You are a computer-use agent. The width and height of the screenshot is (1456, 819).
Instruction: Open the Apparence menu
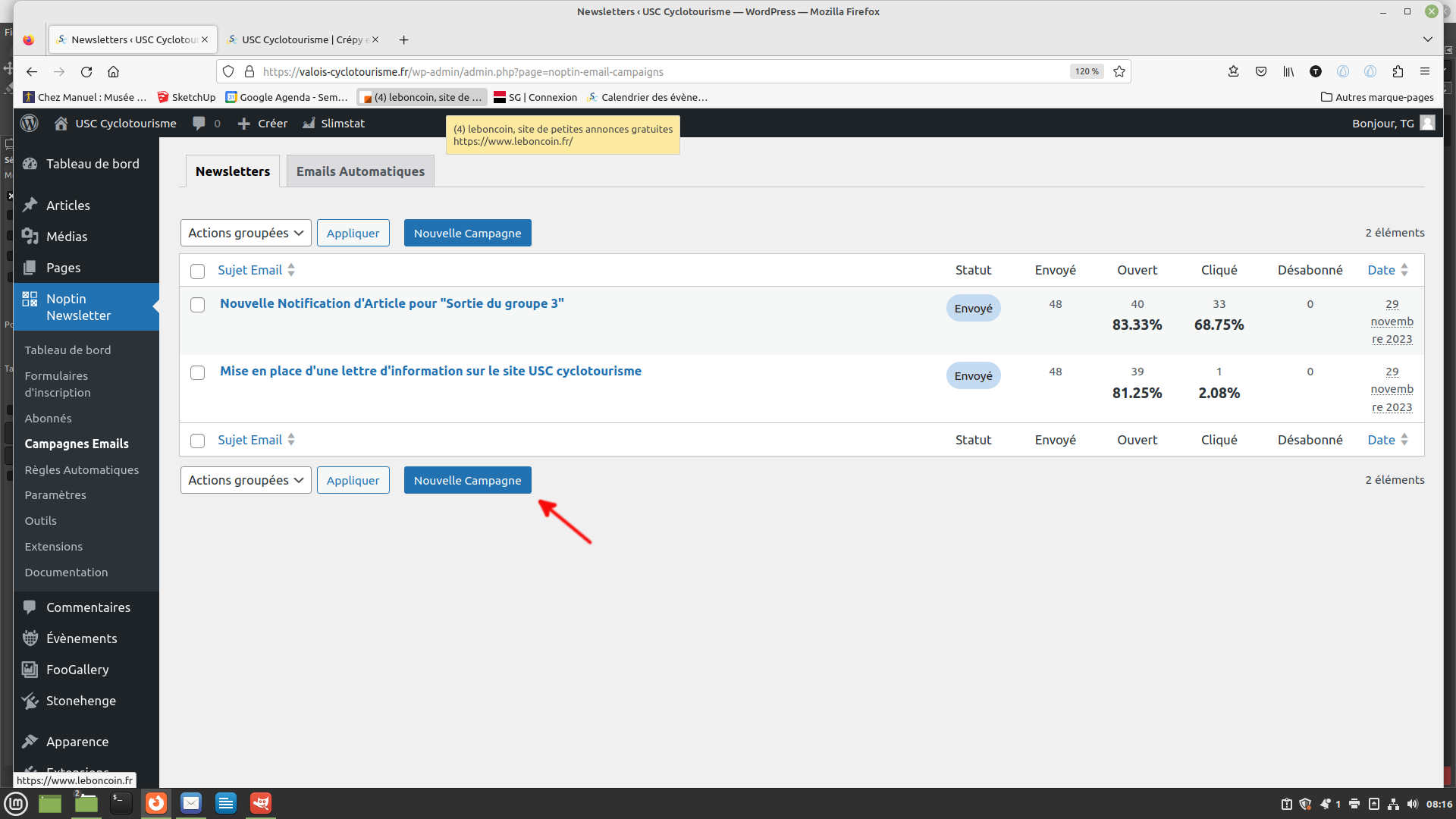click(x=86, y=742)
